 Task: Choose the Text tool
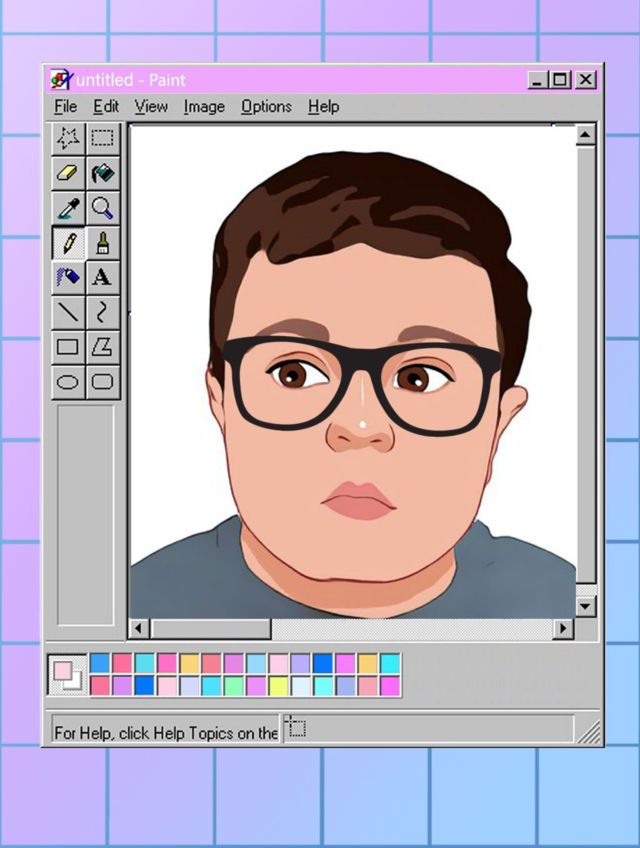[x=102, y=277]
